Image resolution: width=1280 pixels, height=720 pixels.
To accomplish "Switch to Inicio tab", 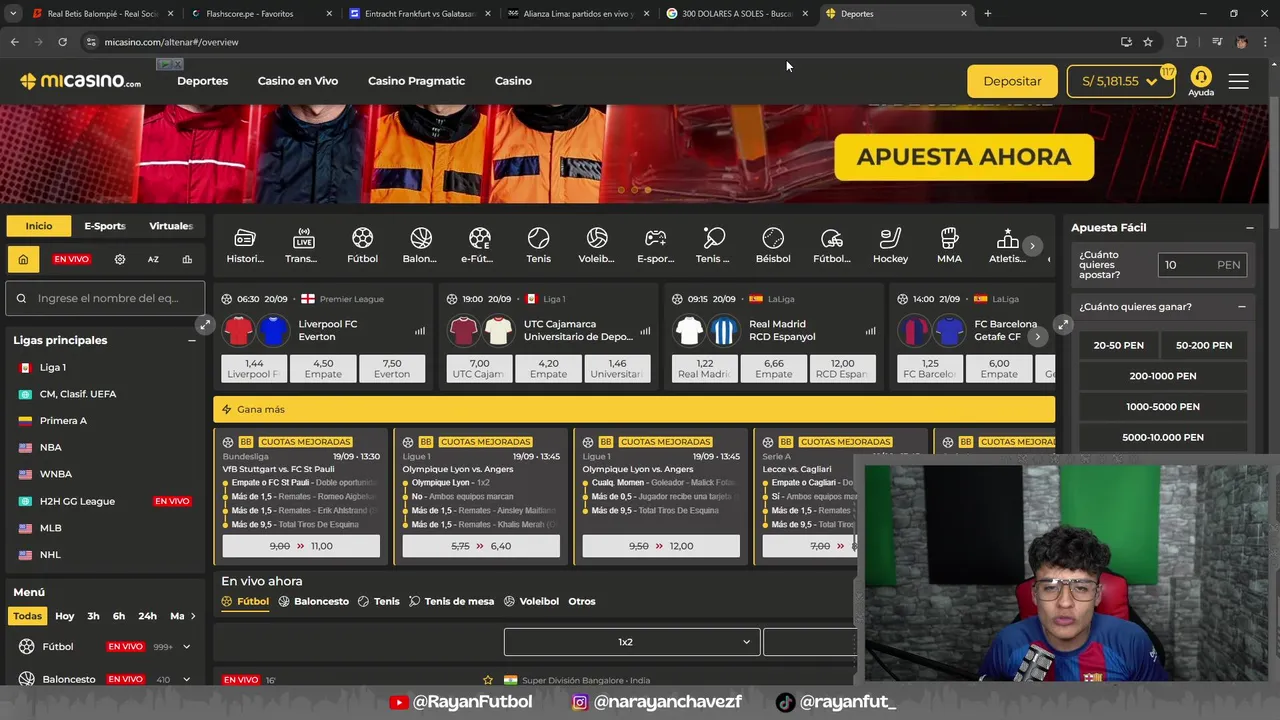I will (x=39, y=226).
